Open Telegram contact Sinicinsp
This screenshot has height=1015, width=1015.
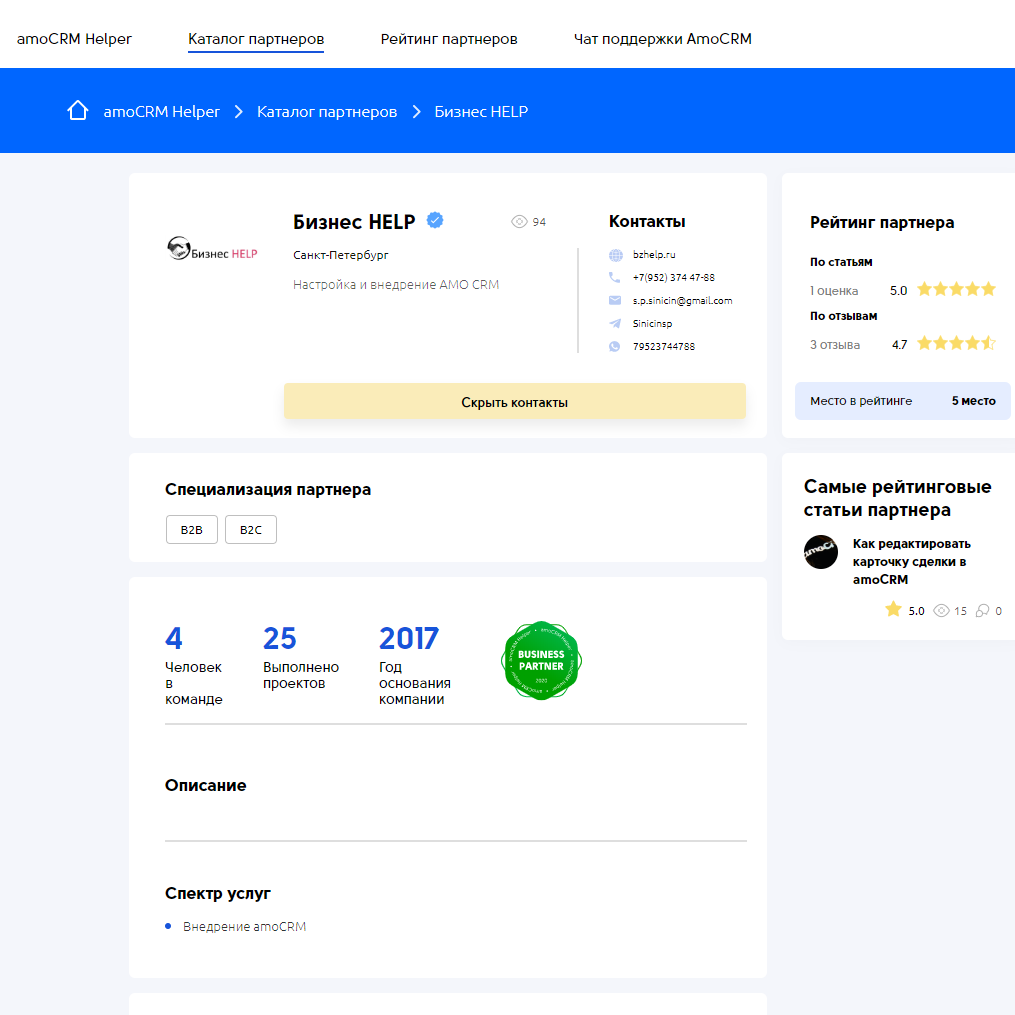click(652, 324)
